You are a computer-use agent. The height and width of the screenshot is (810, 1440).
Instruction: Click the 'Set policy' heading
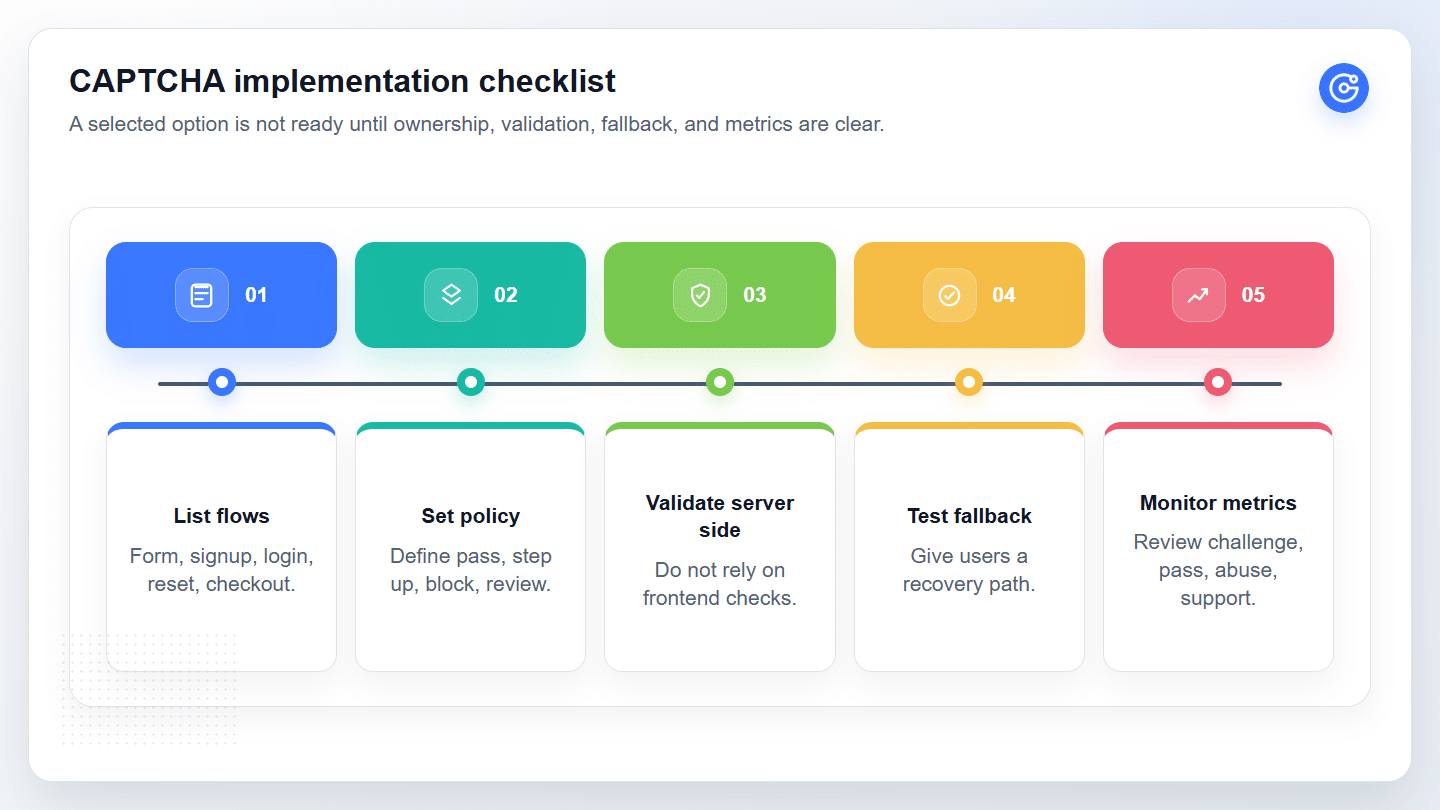point(470,516)
